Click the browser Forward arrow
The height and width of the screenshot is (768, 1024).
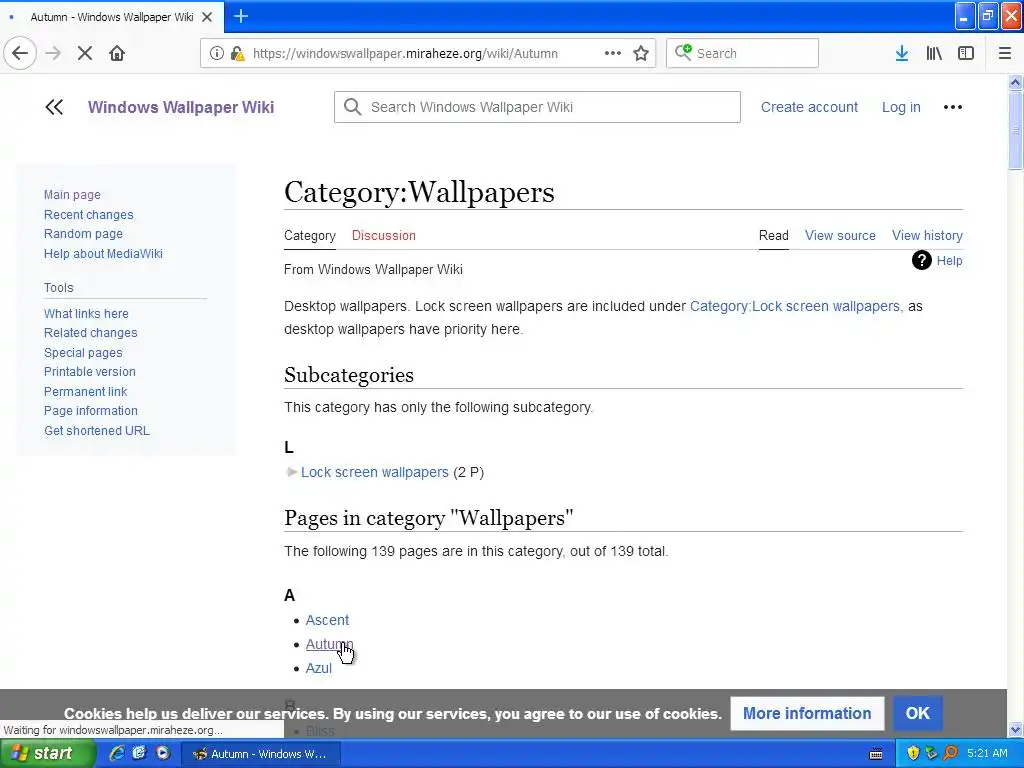tap(53, 53)
